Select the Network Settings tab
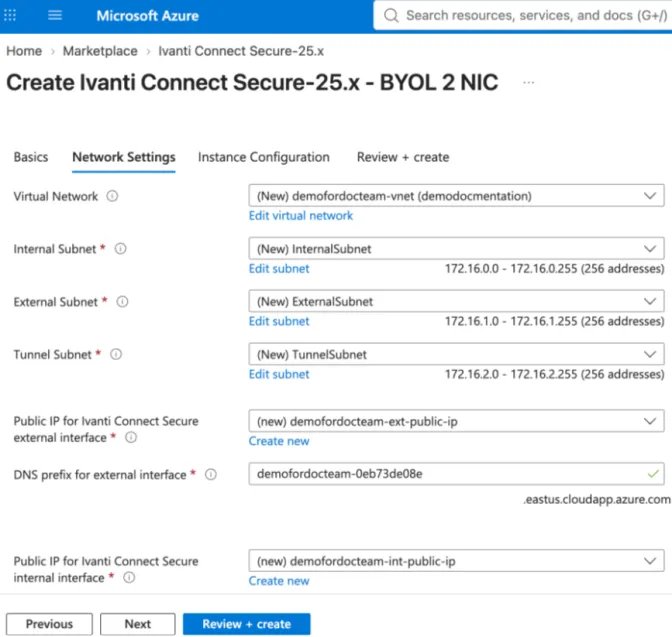The image size is (672, 637). pos(124,157)
